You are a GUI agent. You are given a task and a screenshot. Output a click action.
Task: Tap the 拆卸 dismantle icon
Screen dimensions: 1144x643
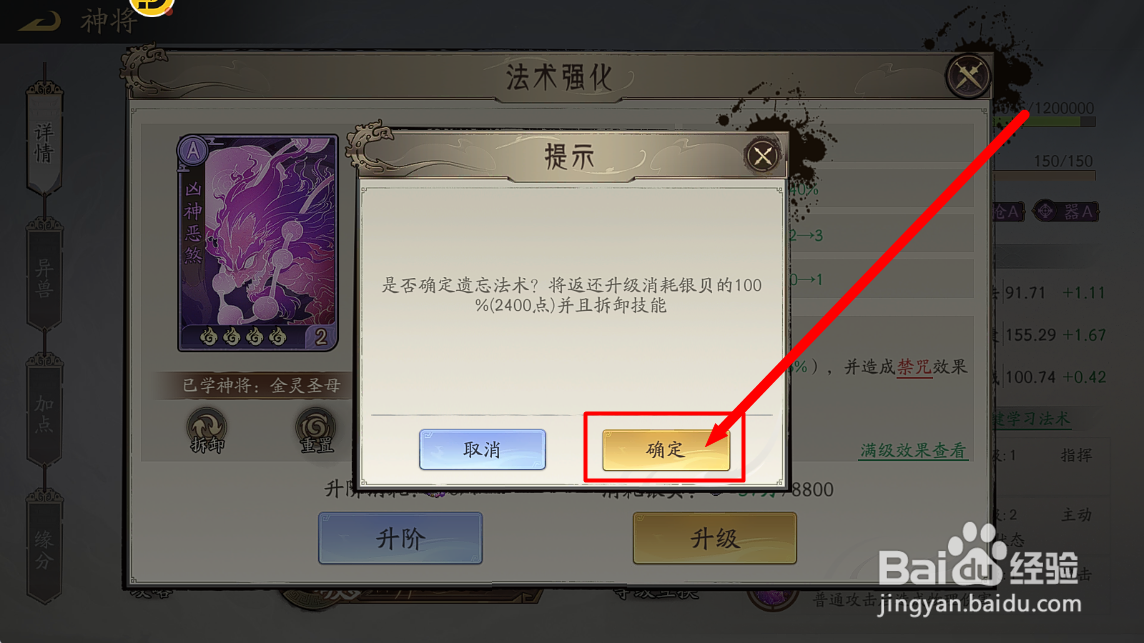[206, 431]
